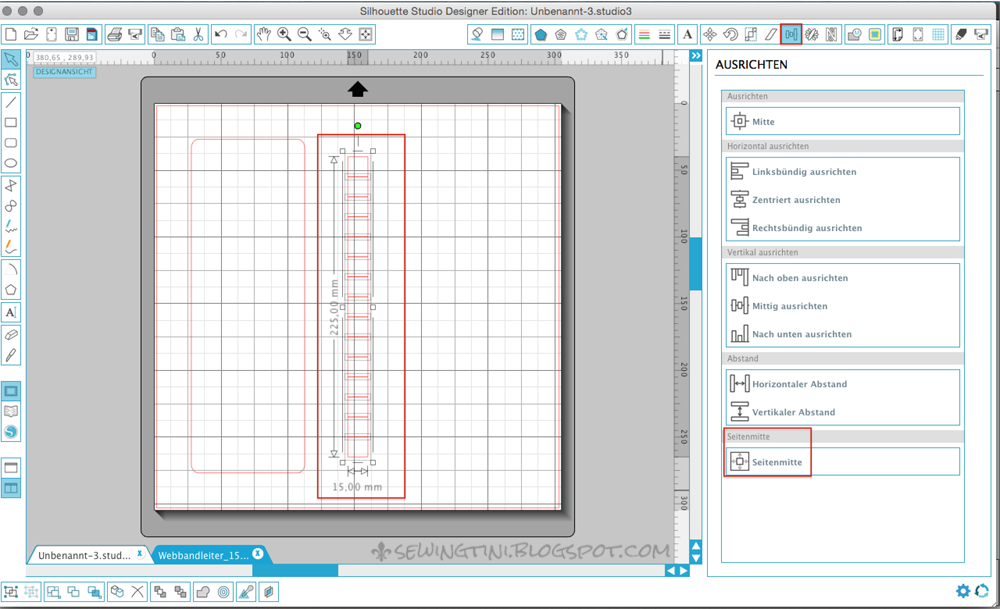This screenshot has width=1000, height=609.
Task: Choose the Select arrow tool
Action: (11, 60)
